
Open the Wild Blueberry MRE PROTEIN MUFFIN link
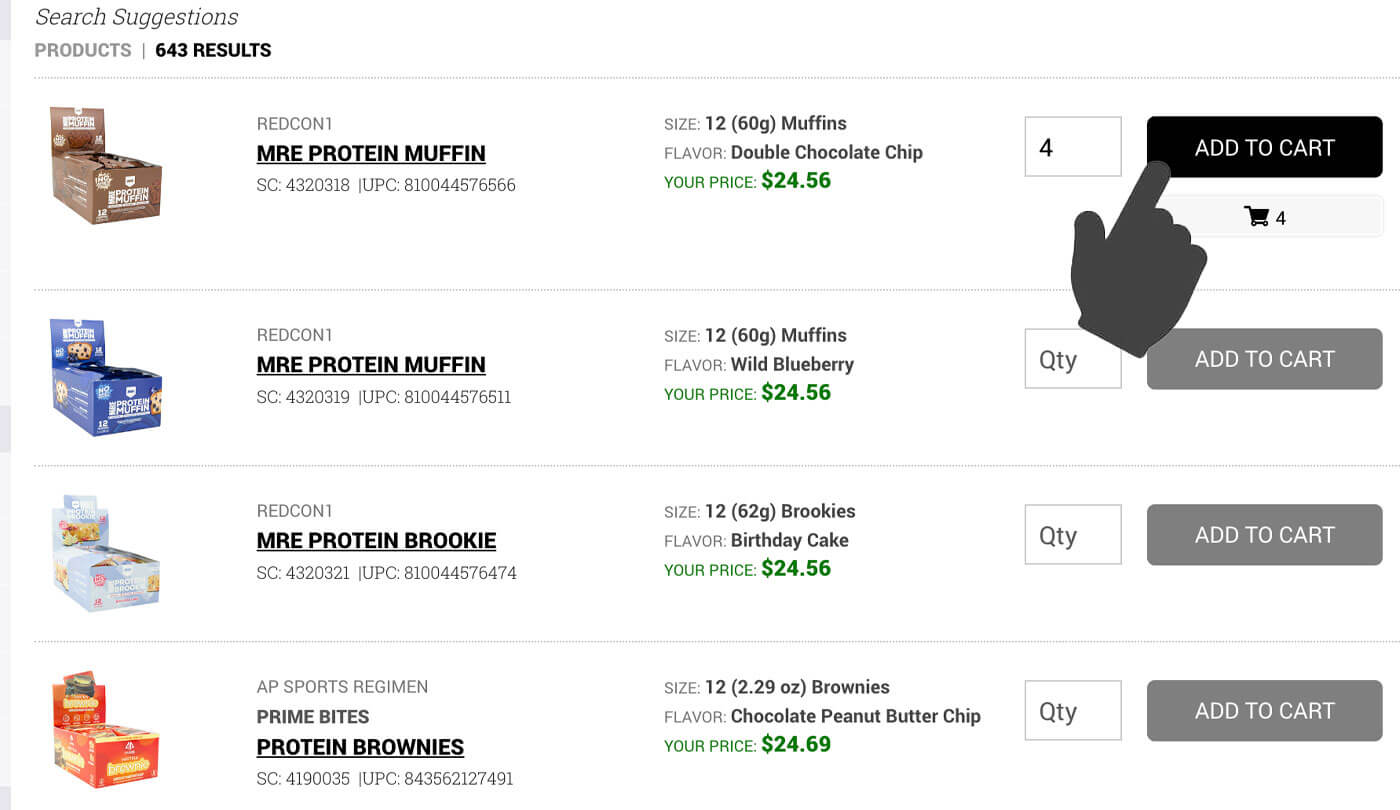(371, 364)
